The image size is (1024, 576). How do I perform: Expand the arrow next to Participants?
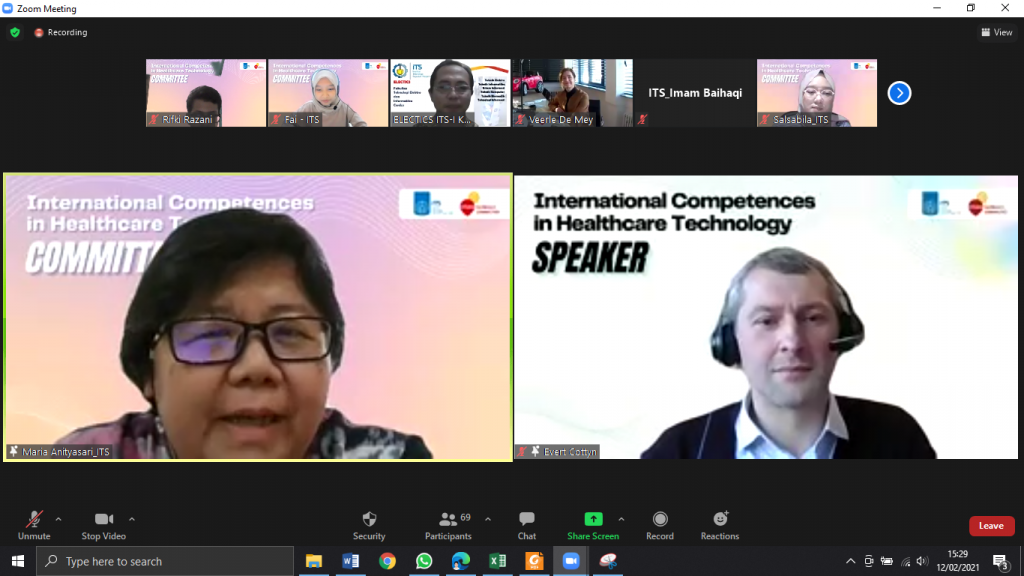pyautogui.click(x=488, y=519)
